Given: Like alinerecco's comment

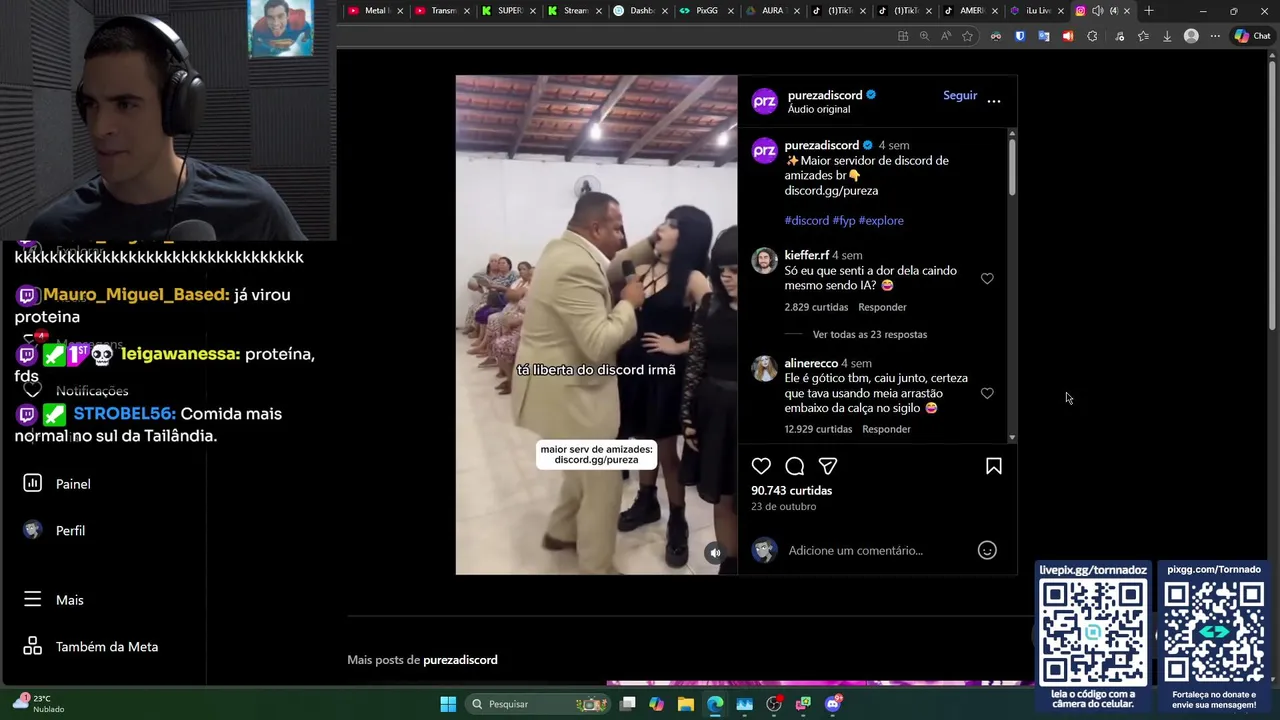Looking at the screenshot, I should 987,394.
